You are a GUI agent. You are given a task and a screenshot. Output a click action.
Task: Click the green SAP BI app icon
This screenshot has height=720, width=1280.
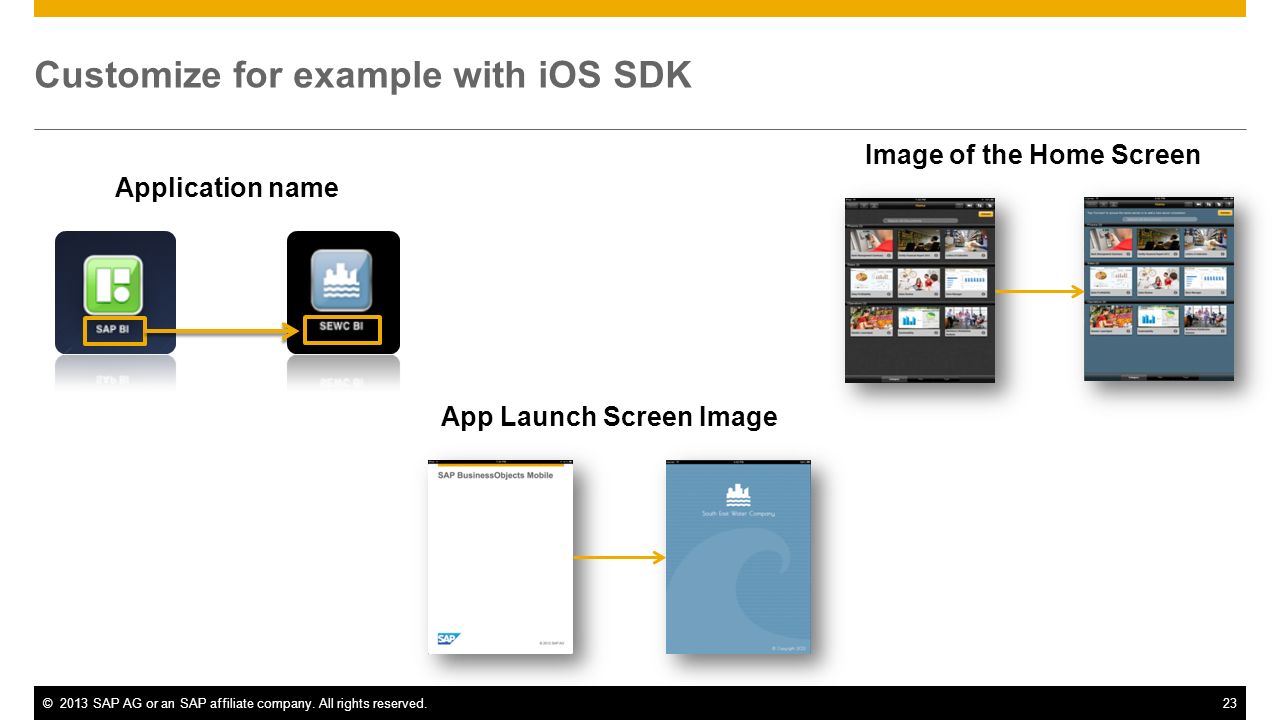pyautogui.click(x=113, y=285)
